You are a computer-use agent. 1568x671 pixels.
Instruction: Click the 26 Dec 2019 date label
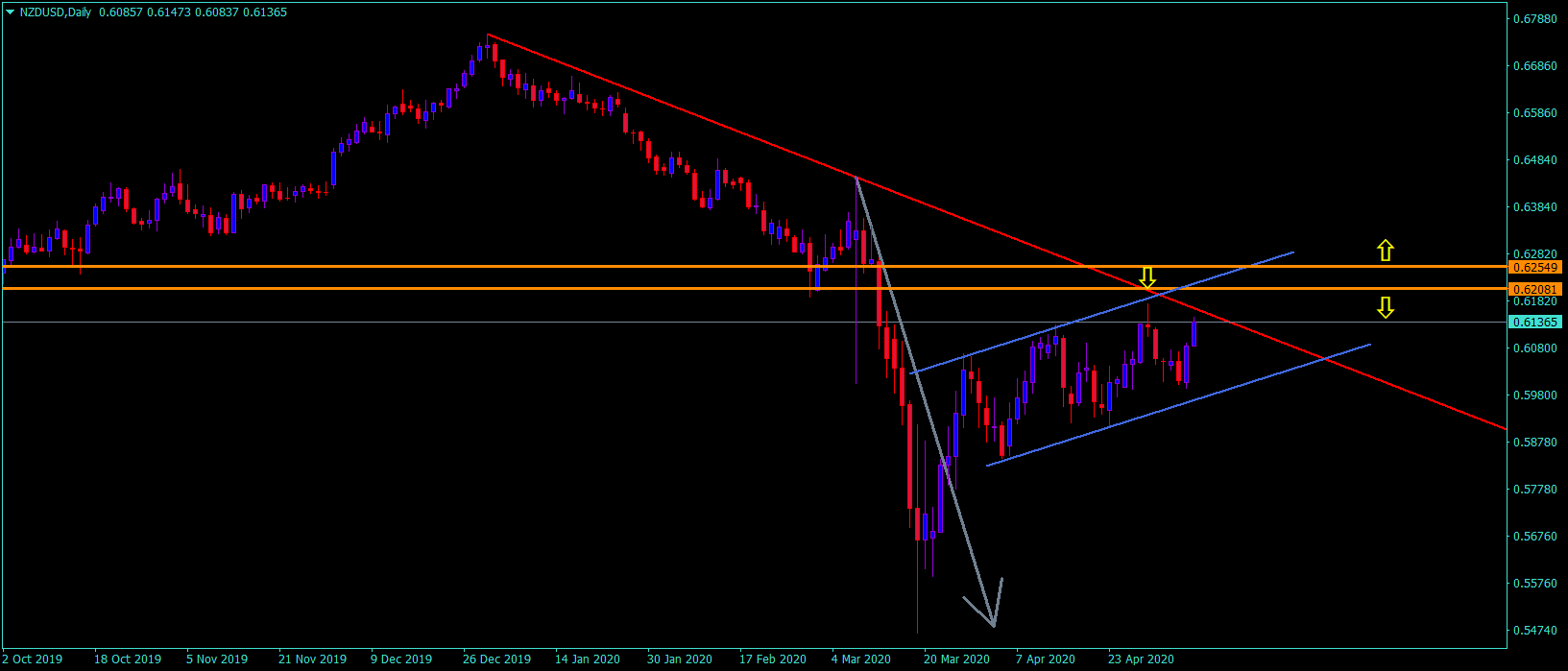(x=496, y=659)
